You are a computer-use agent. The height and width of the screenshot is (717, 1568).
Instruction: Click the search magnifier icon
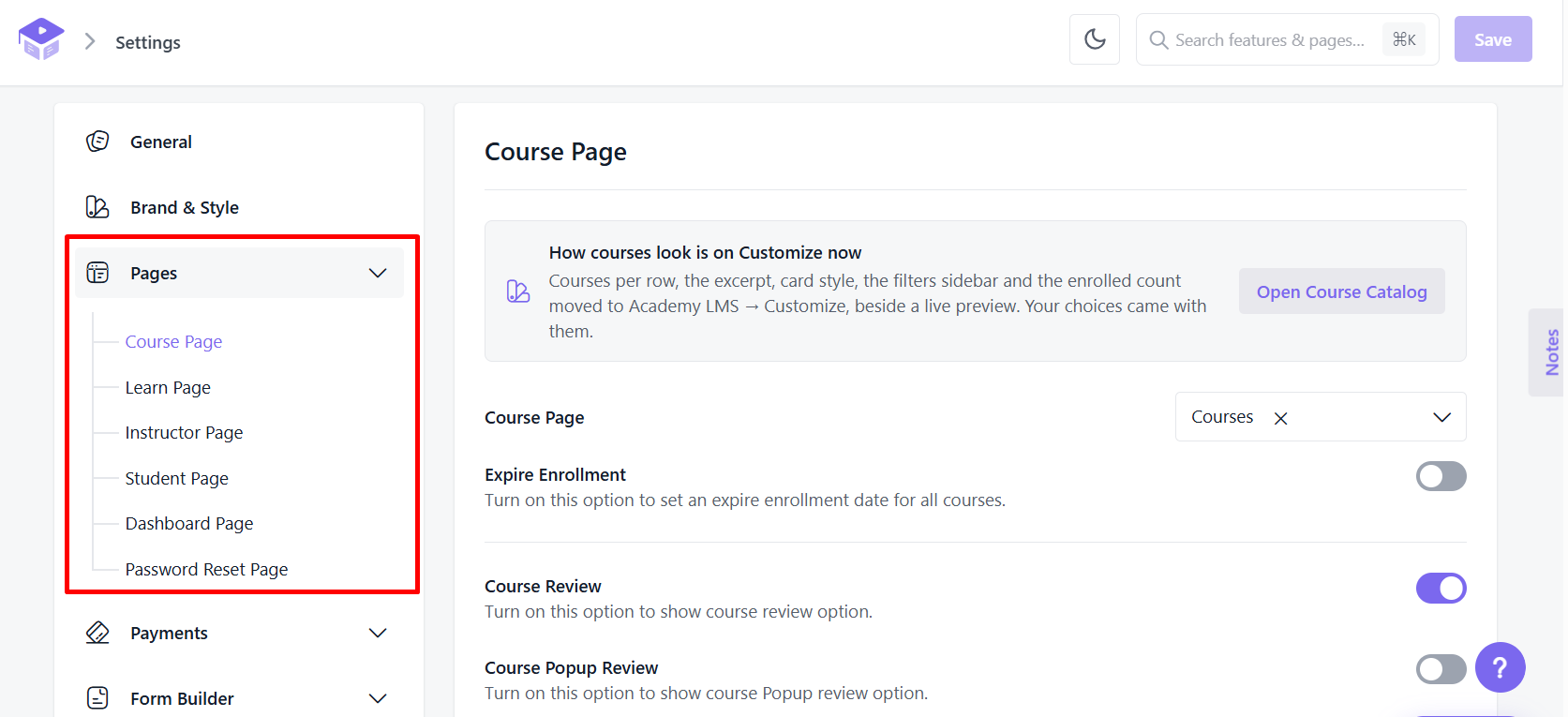click(x=1158, y=39)
